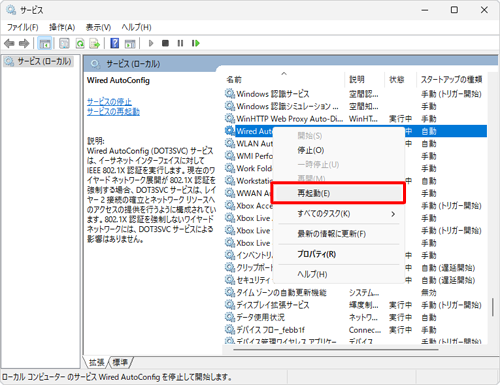500x385 pixels.
Task: Click the サービスの再起動 link
Action: 113,111
